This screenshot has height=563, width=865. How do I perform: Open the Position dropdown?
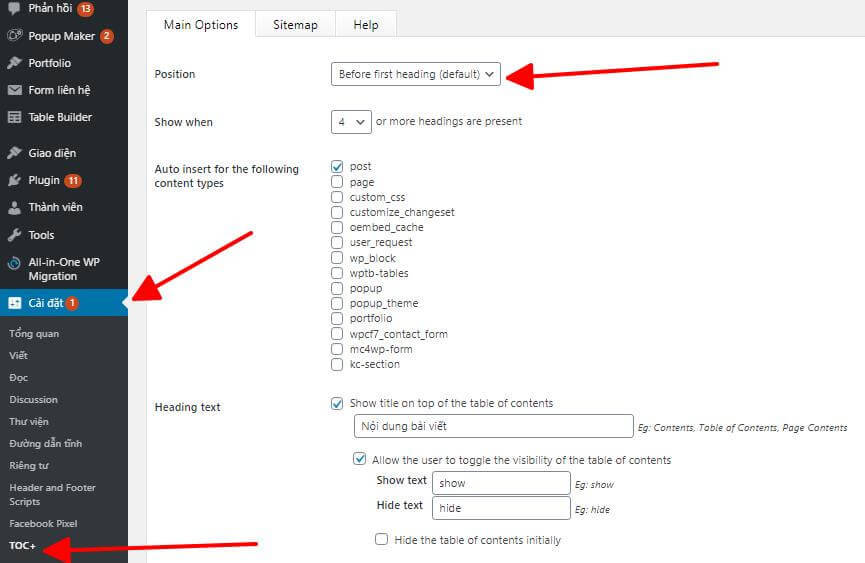[x=416, y=74]
